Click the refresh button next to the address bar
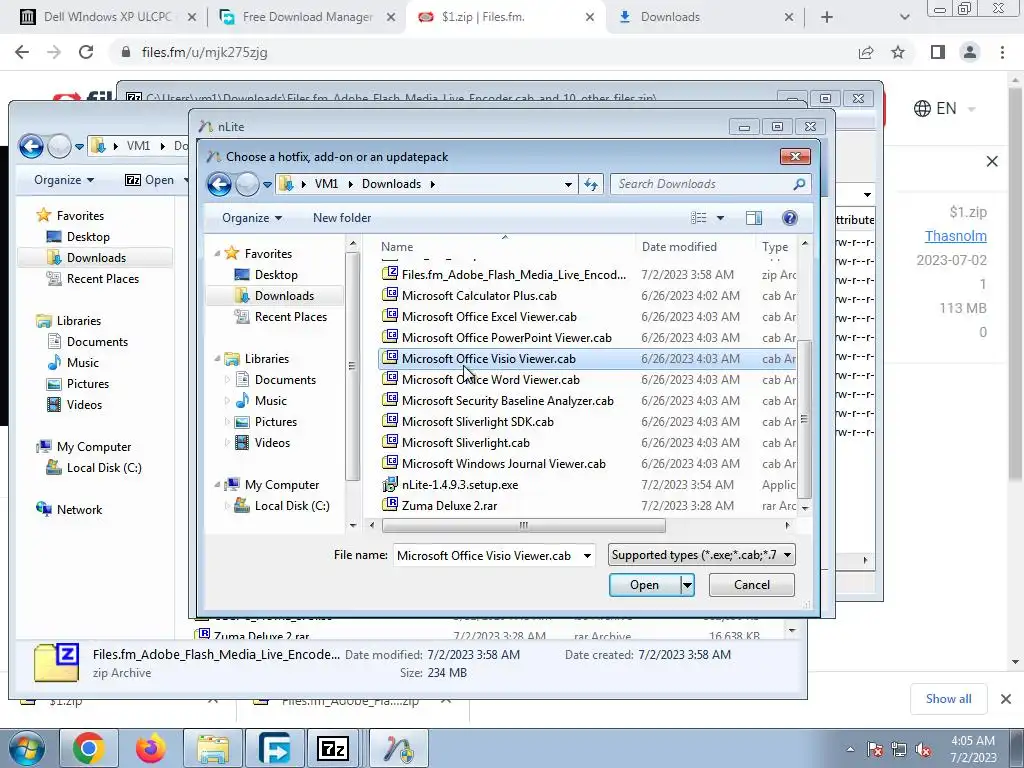The height and width of the screenshot is (768, 1024). [591, 185]
